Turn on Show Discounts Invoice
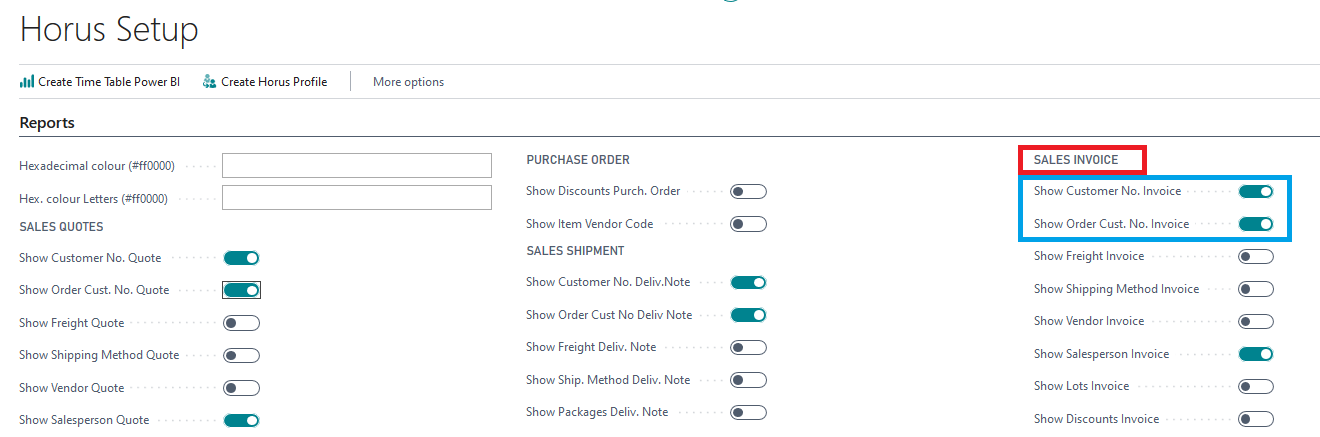This screenshot has width=1320, height=437. [1256, 419]
